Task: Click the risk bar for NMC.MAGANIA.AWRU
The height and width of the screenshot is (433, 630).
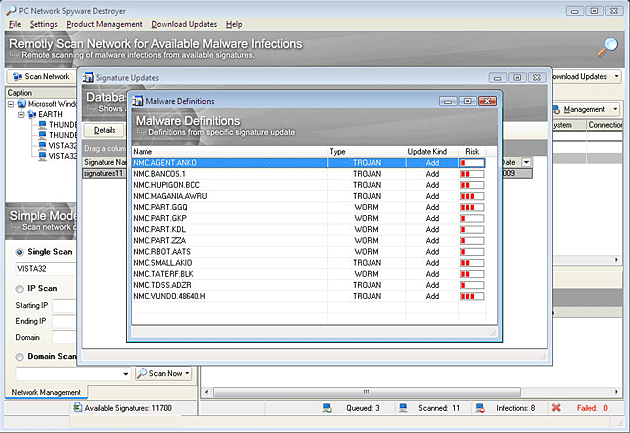Action: tap(471, 196)
